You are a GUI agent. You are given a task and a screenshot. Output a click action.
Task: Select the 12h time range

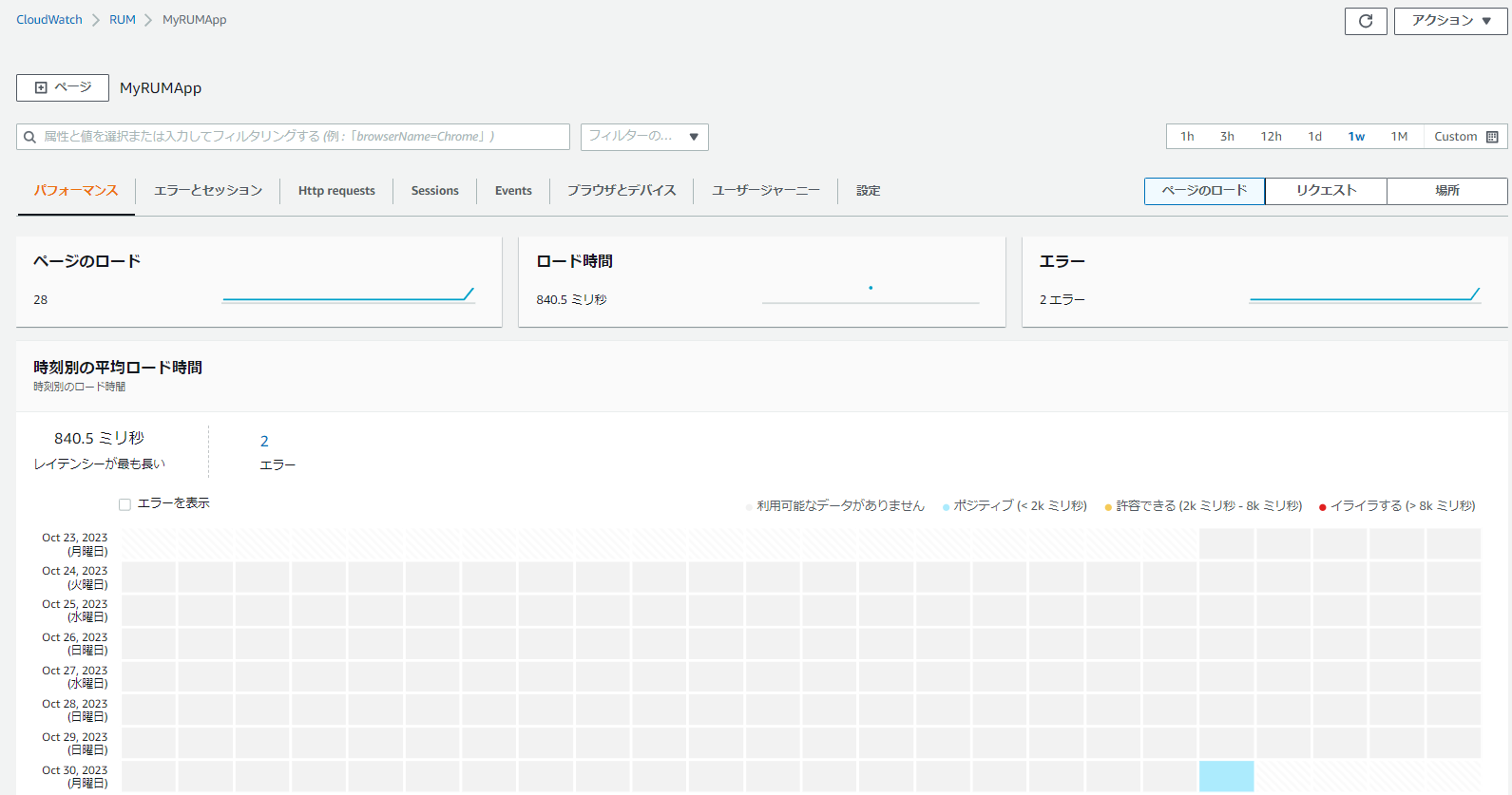pyautogui.click(x=1271, y=137)
